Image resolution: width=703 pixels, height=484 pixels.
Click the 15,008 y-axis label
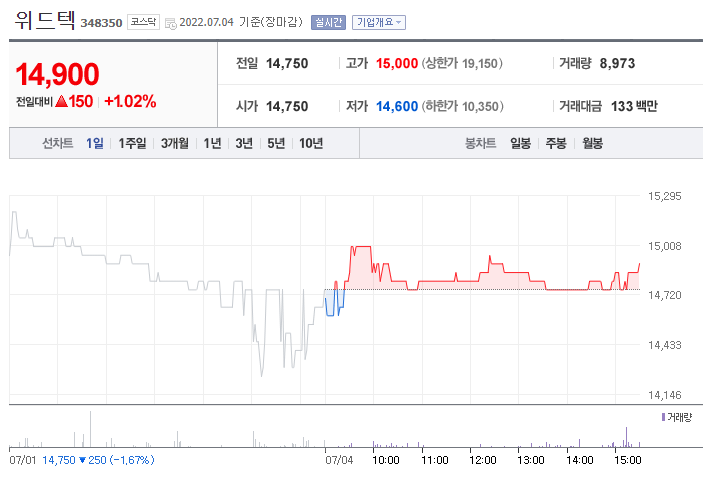pos(664,246)
